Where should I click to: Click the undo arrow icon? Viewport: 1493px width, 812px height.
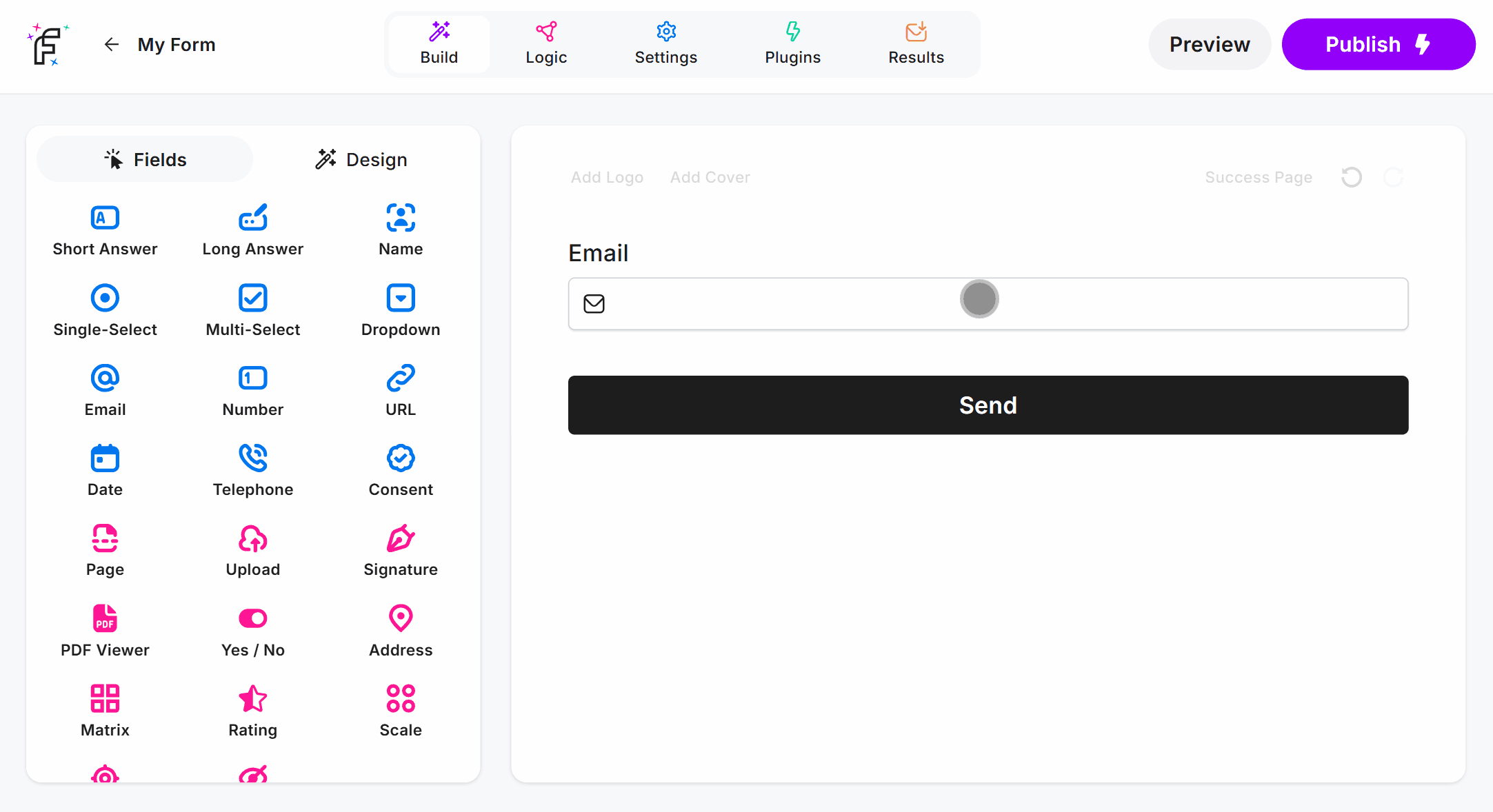[x=1352, y=177]
